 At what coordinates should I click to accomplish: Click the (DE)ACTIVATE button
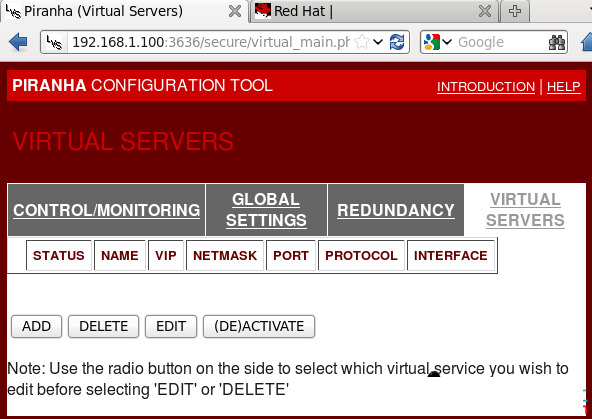click(x=259, y=327)
